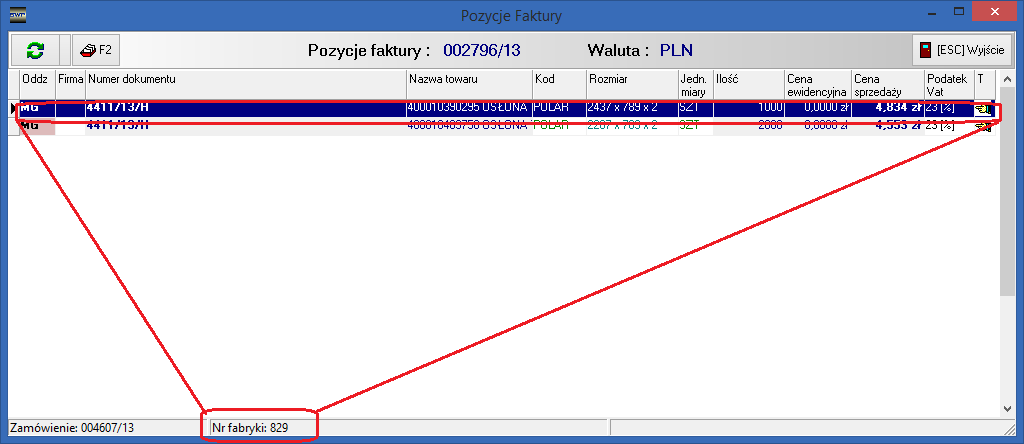
Task: Click the Podatek Vat column header
Action: (x=948, y=84)
